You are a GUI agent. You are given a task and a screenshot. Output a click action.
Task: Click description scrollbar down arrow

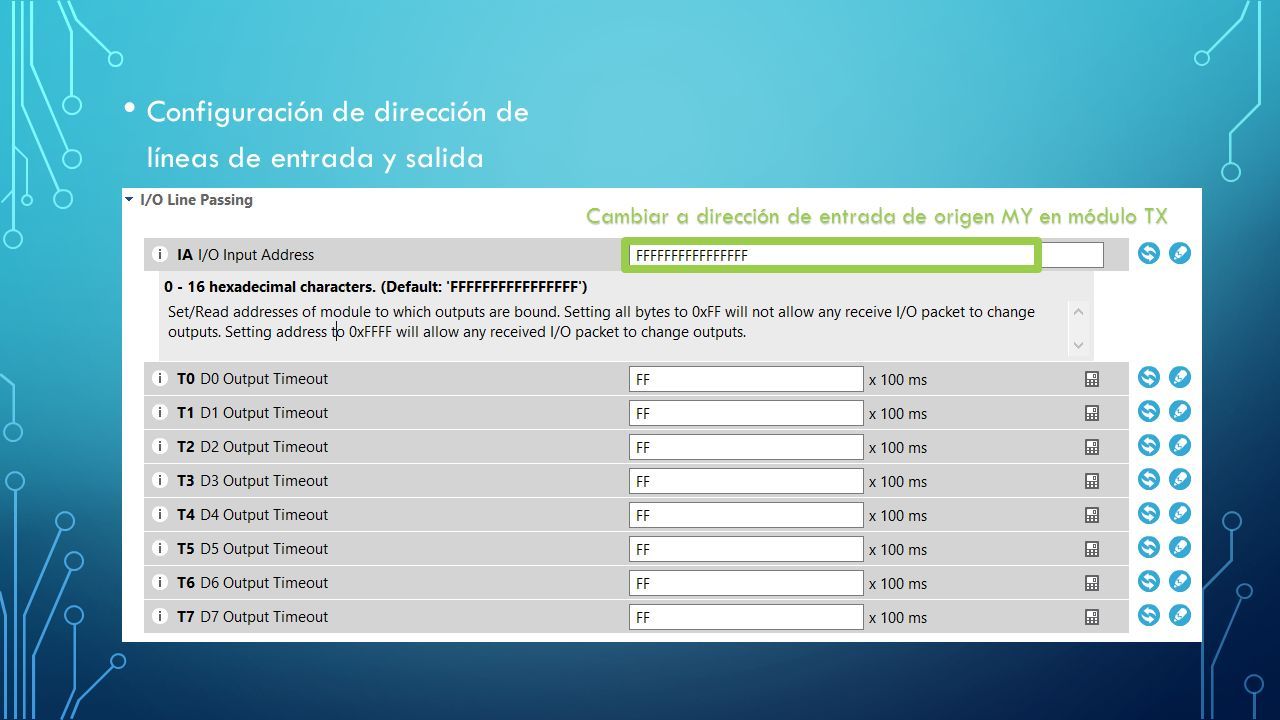(1078, 345)
